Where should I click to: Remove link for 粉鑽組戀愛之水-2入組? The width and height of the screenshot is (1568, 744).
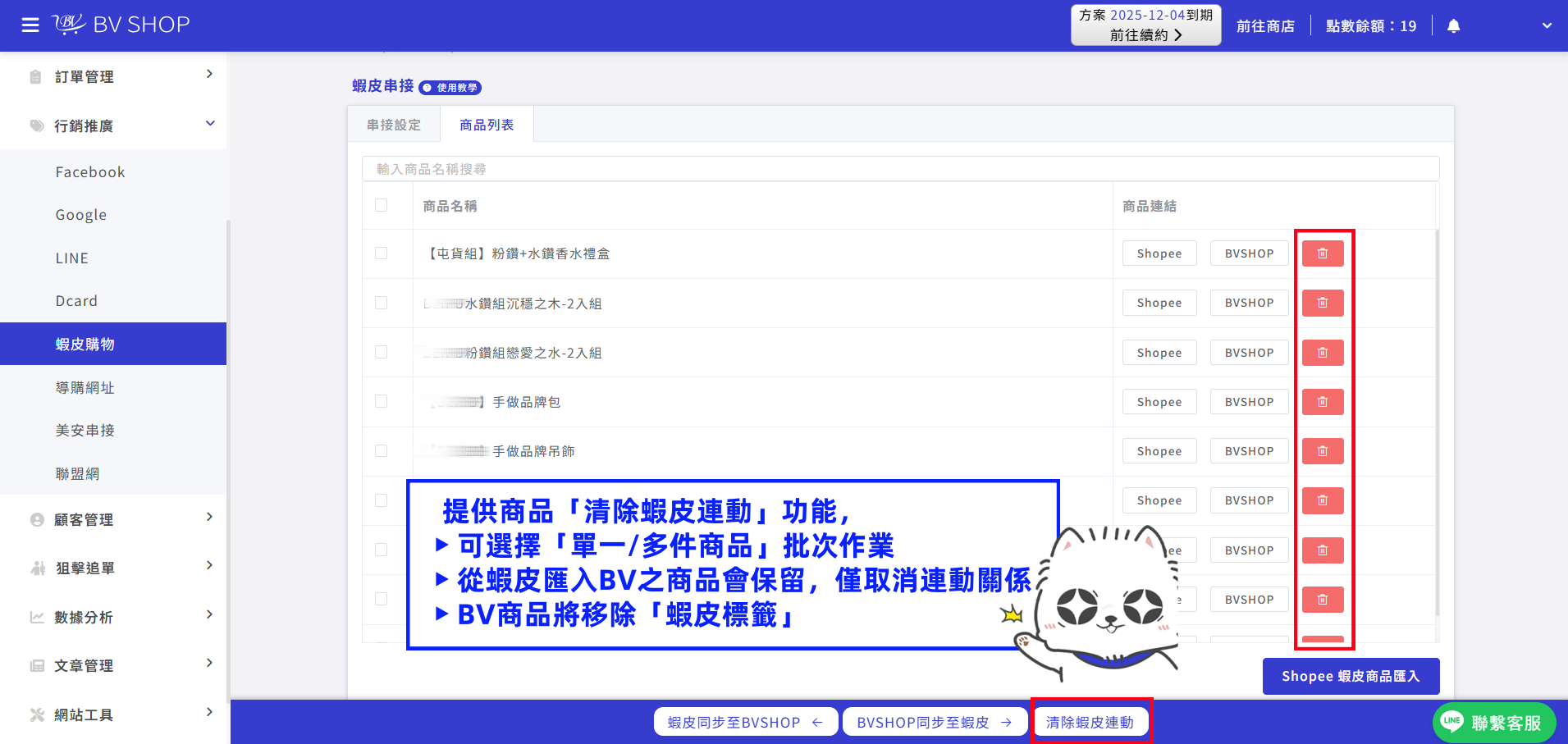(1323, 353)
